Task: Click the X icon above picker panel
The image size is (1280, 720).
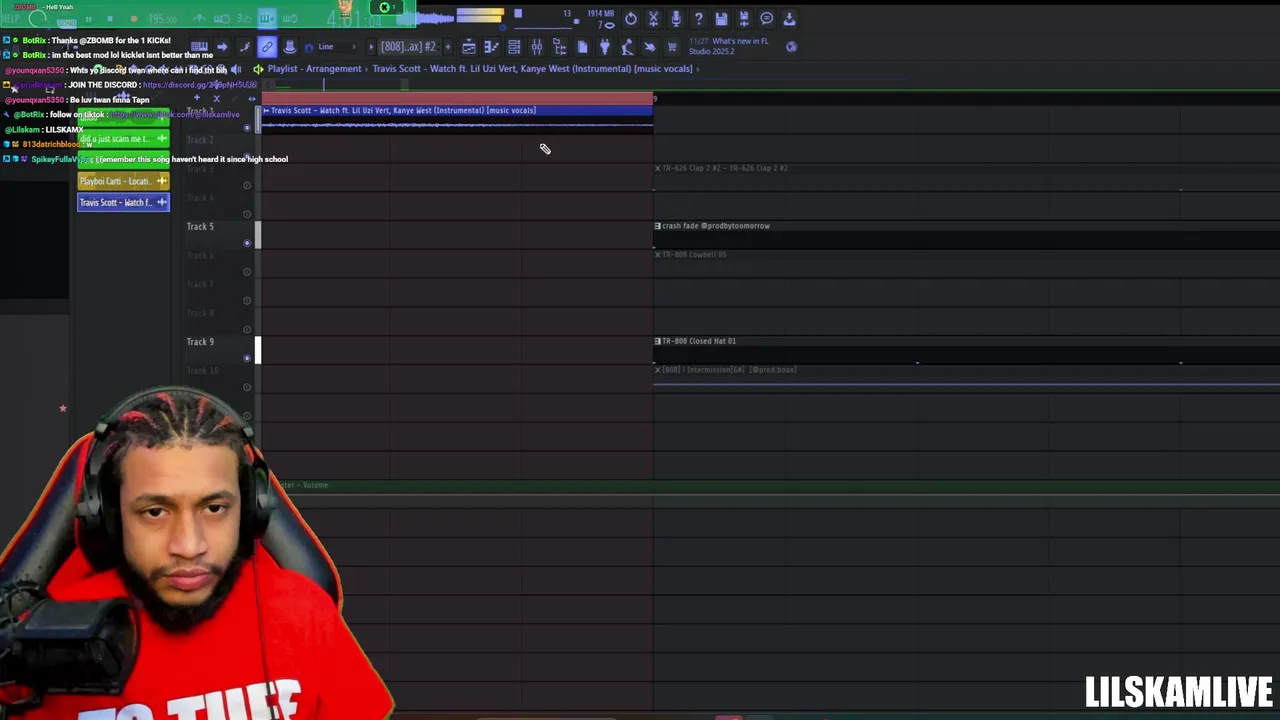Action: (x=216, y=98)
